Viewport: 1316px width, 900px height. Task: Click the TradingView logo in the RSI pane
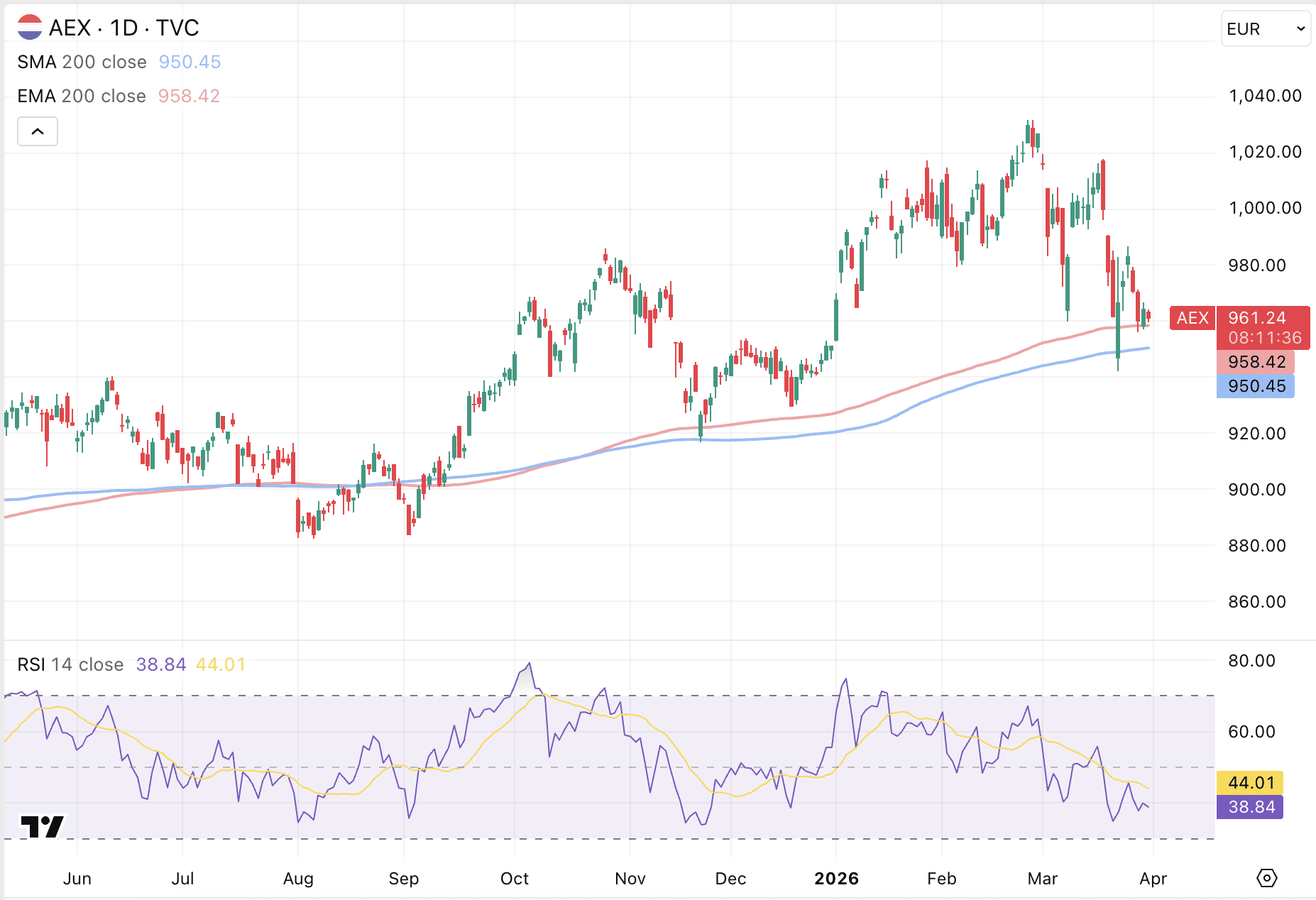(42, 826)
